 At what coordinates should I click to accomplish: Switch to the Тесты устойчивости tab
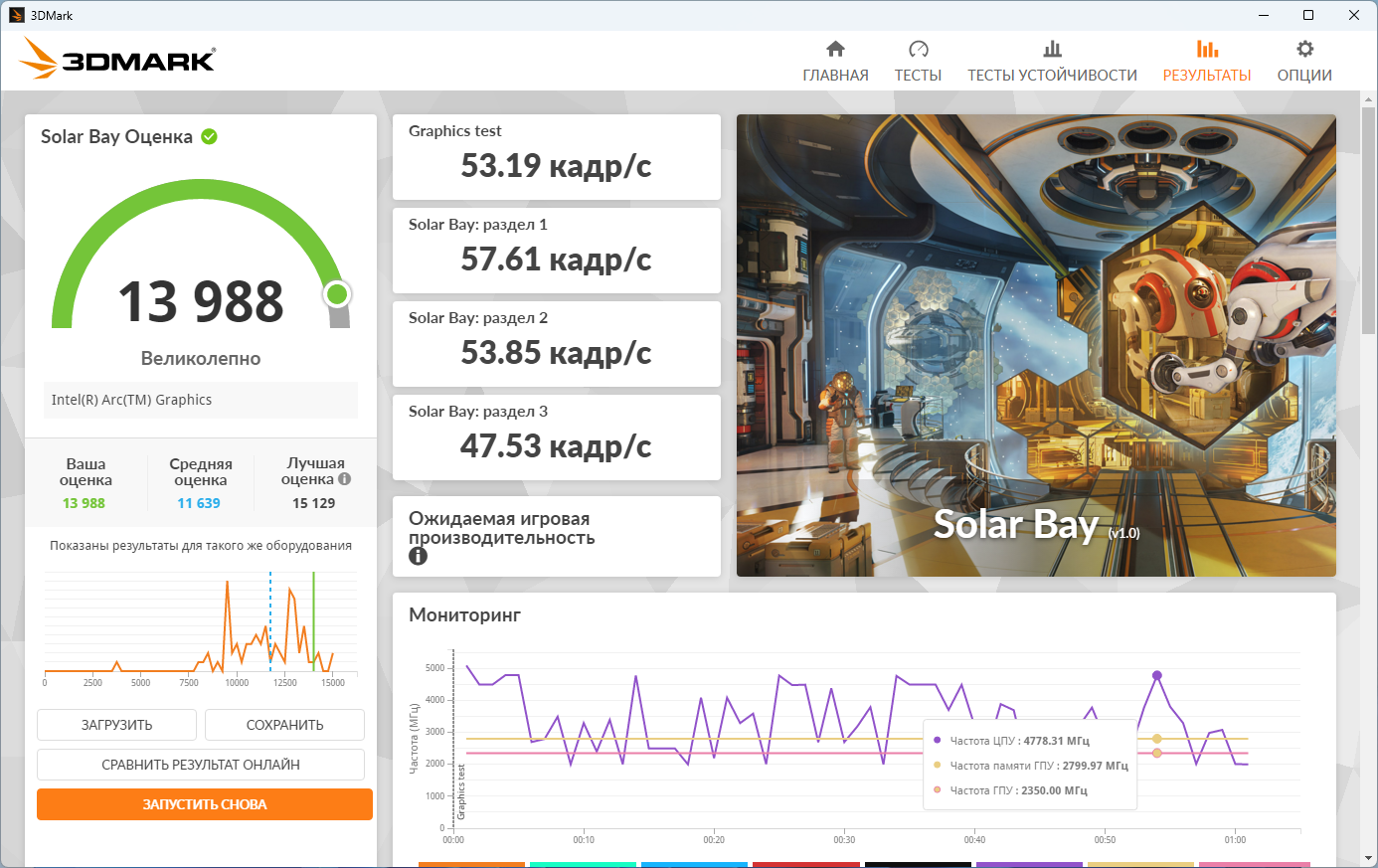1052,76
